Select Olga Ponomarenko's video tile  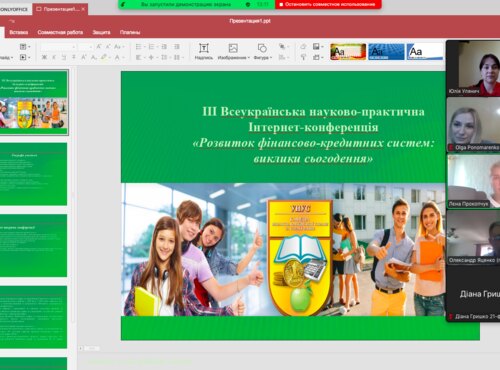point(473,125)
